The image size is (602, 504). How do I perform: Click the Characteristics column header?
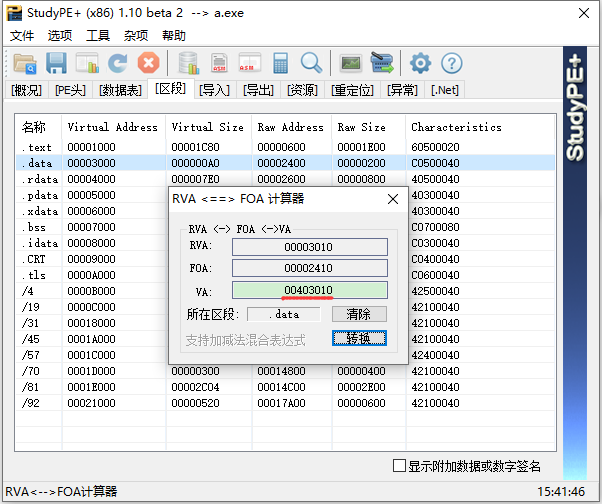click(x=480, y=127)
